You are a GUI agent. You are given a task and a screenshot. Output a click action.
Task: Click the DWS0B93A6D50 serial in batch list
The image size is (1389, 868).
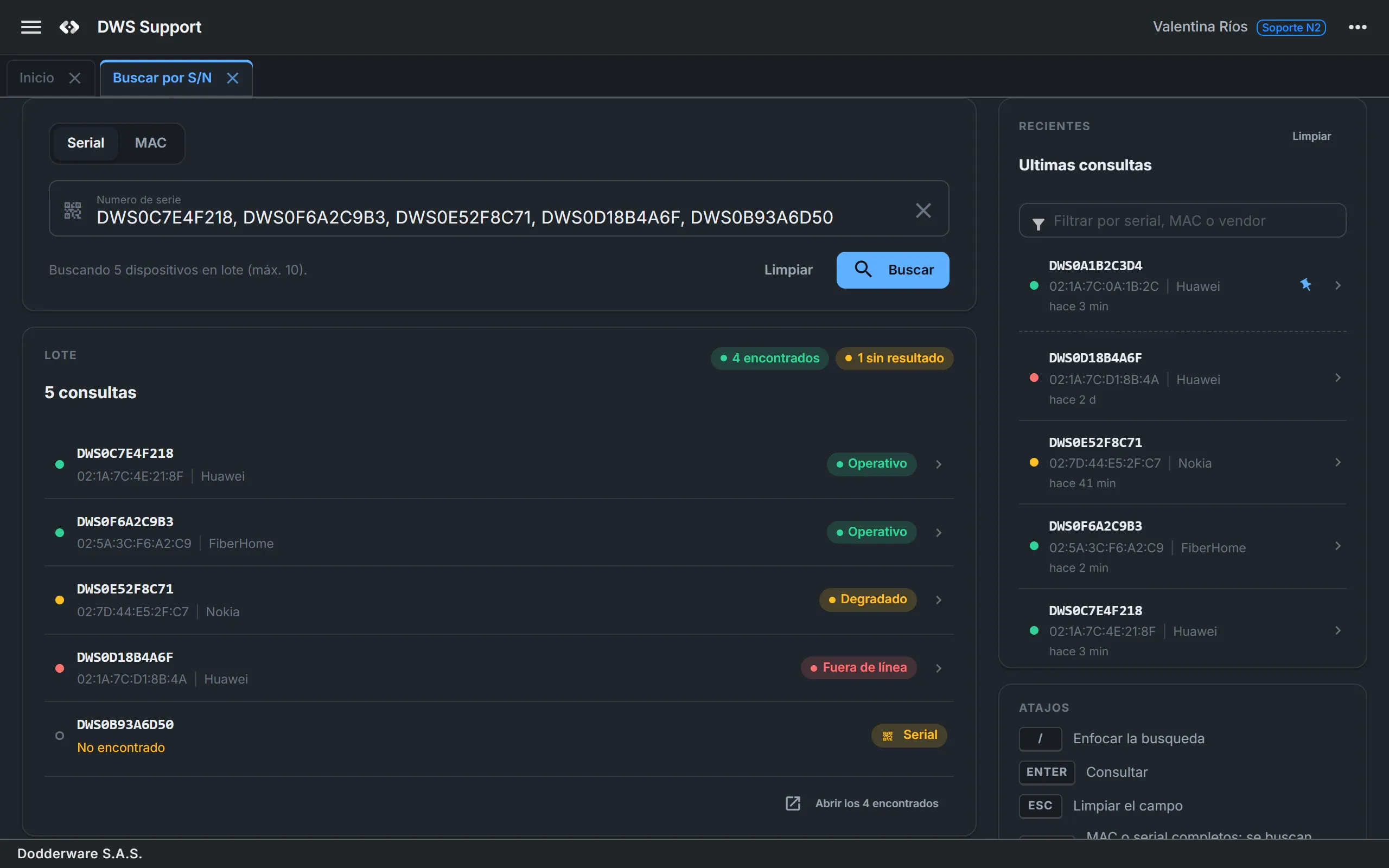click(x=125, y=724)
